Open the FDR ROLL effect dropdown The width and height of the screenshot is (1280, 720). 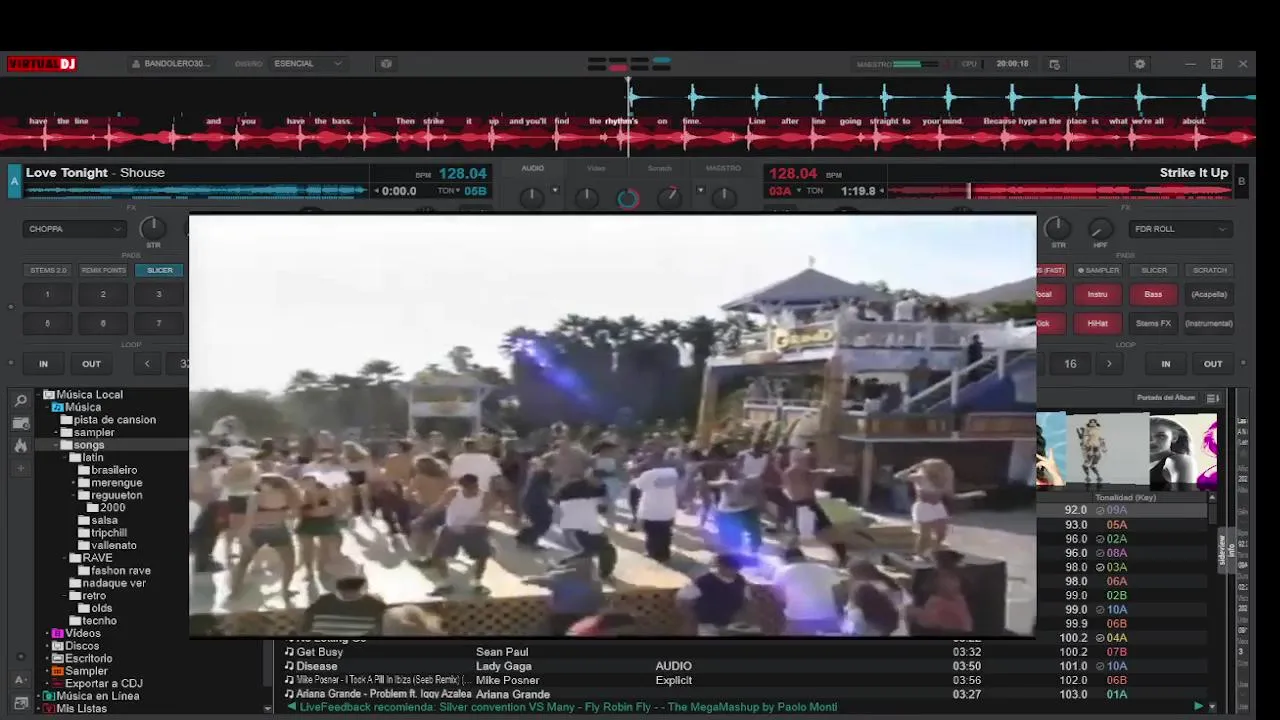pos(1180,229)
